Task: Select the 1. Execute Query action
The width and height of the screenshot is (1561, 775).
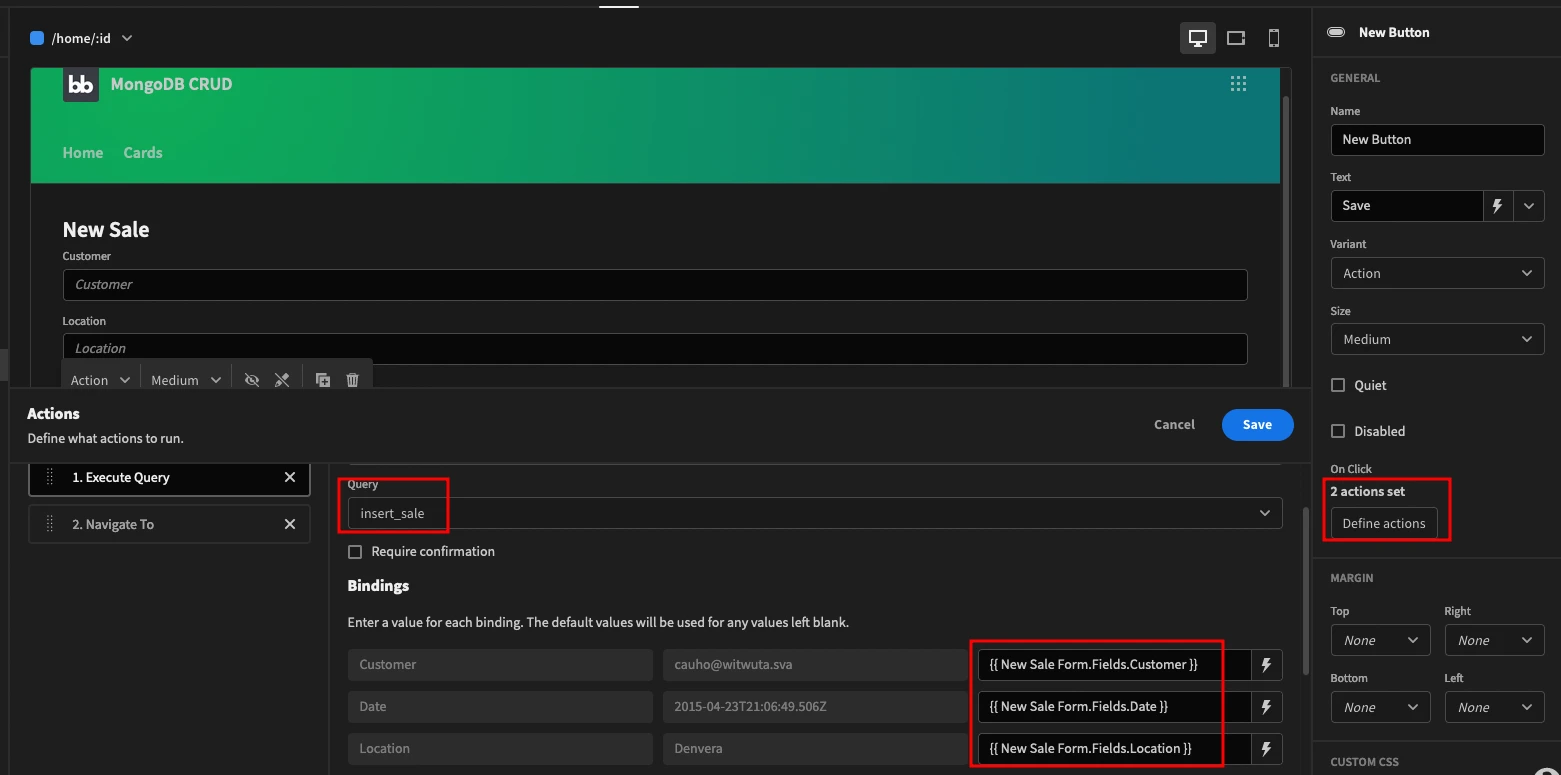Action: pos(169,478)
